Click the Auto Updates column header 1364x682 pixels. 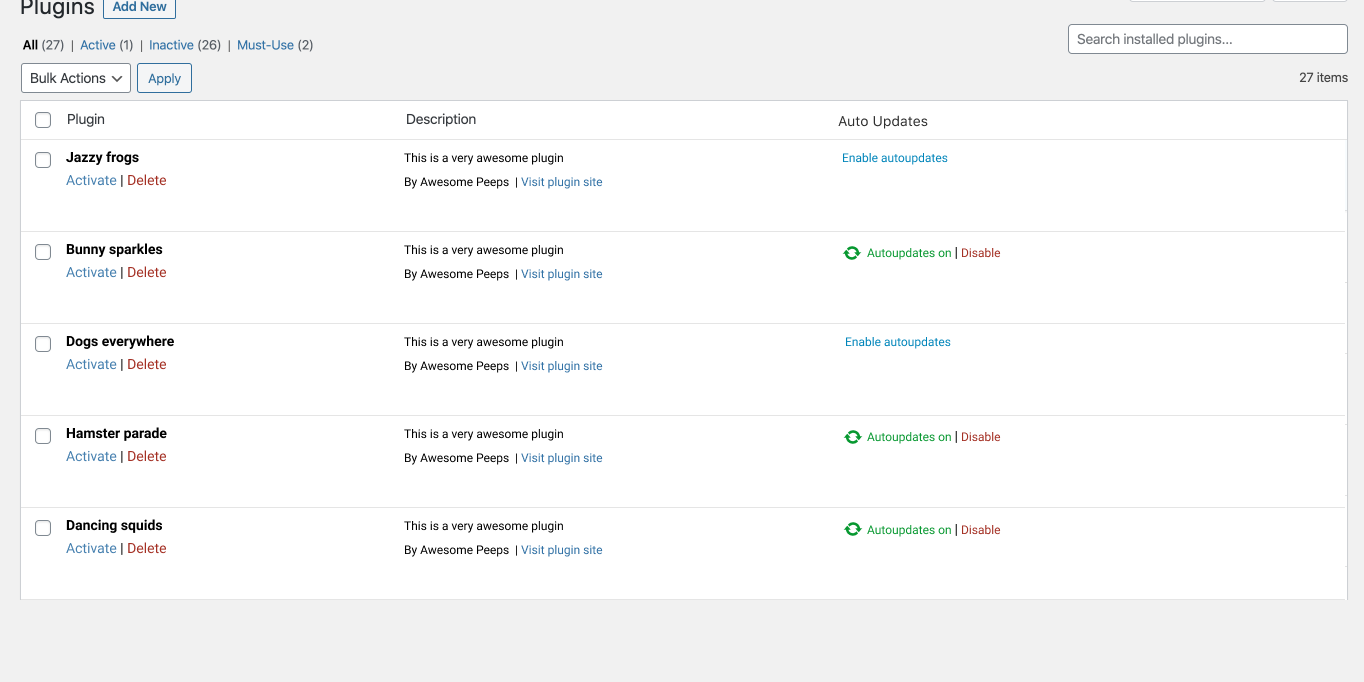point(883,121)
